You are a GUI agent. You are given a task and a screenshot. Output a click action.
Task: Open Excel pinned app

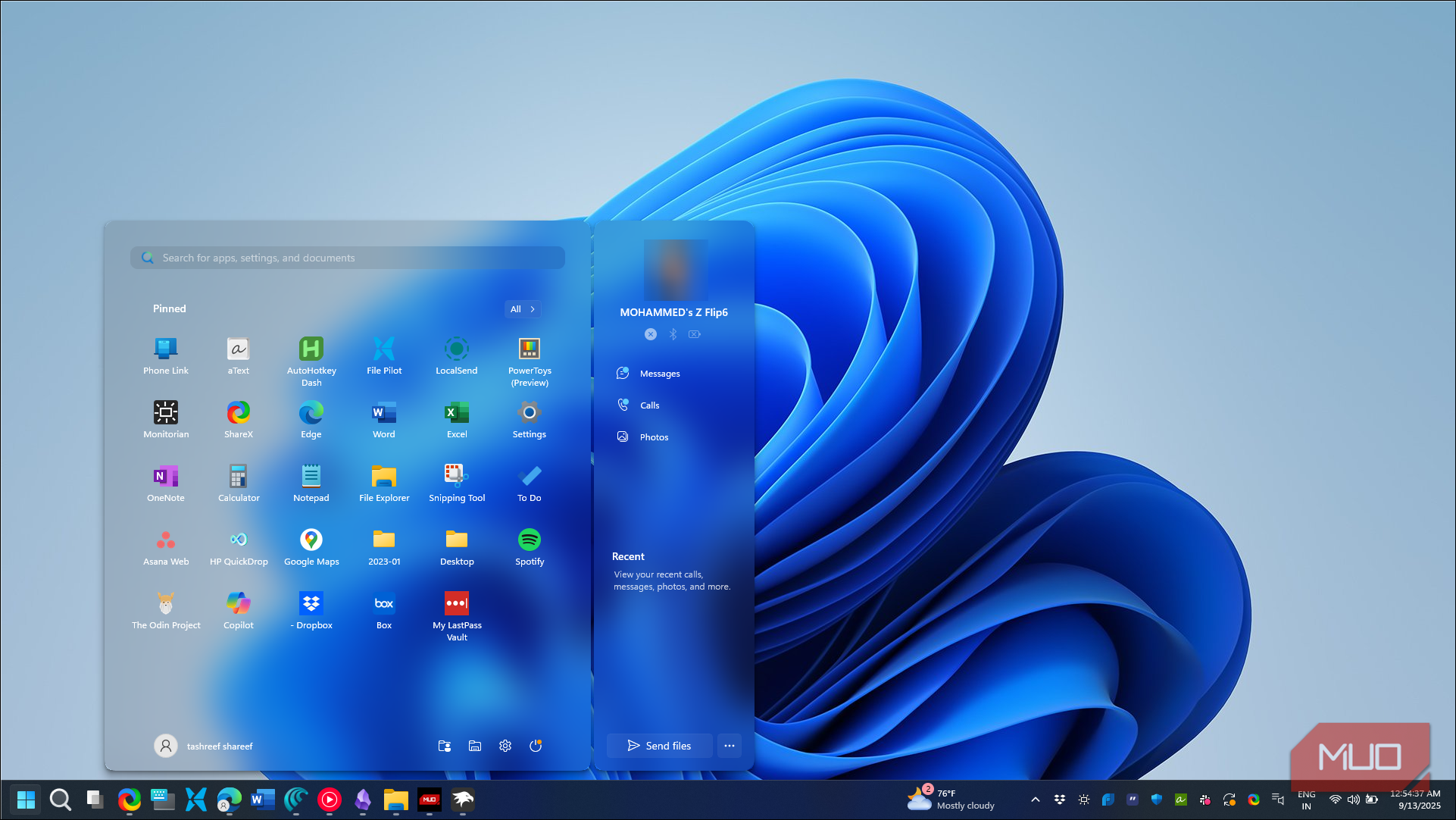[x=457, y=420]
